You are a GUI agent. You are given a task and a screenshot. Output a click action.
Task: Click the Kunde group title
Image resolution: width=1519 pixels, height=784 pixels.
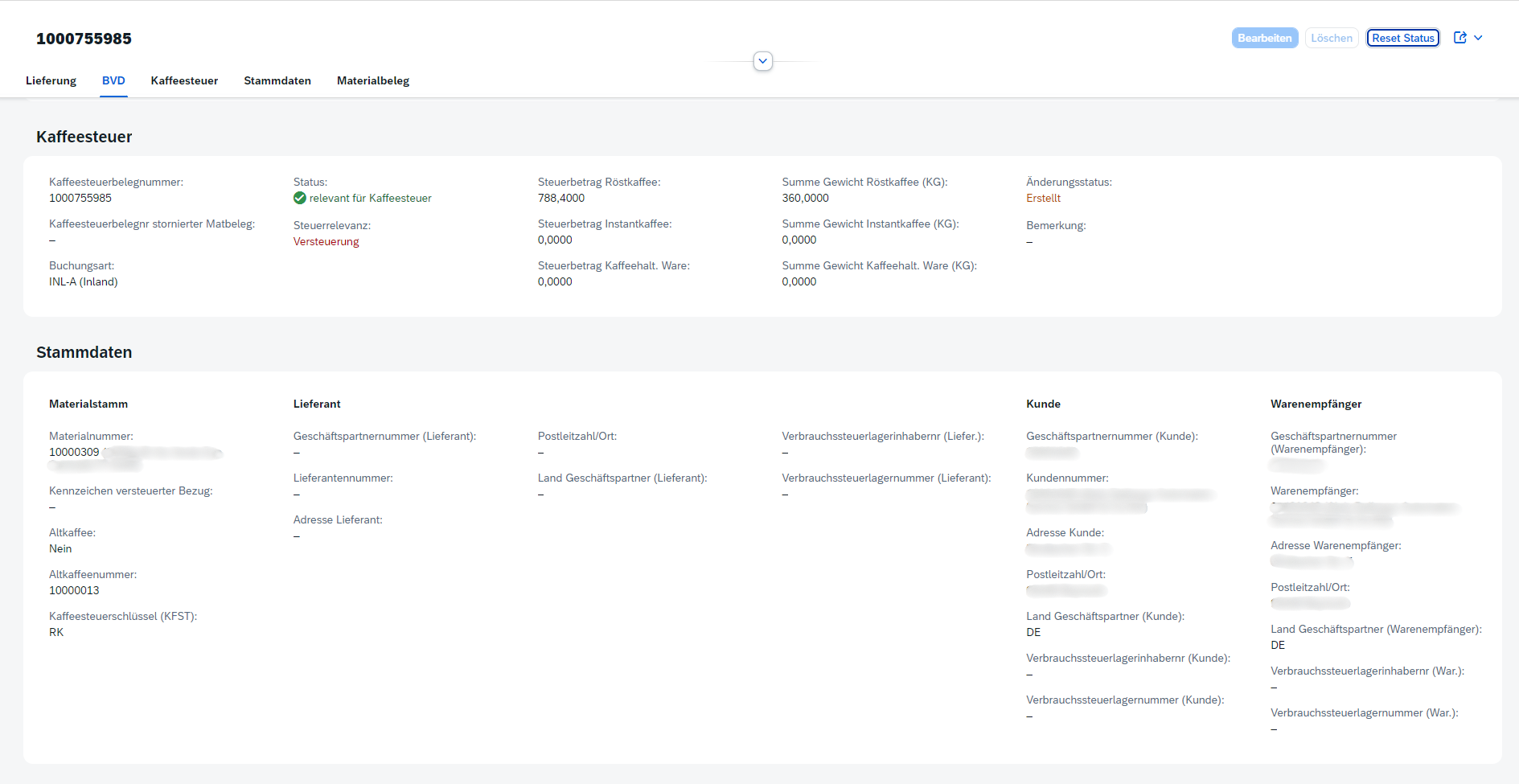tap(1043, 404)
